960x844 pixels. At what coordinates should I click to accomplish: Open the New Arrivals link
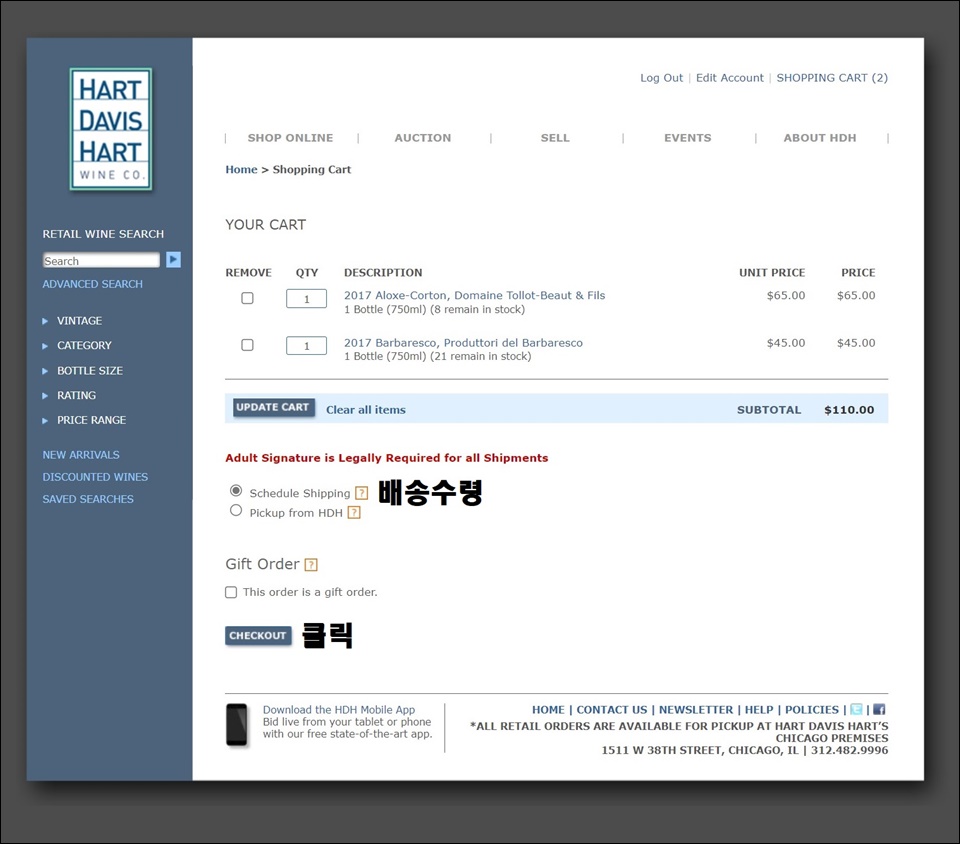click(81, 455)
